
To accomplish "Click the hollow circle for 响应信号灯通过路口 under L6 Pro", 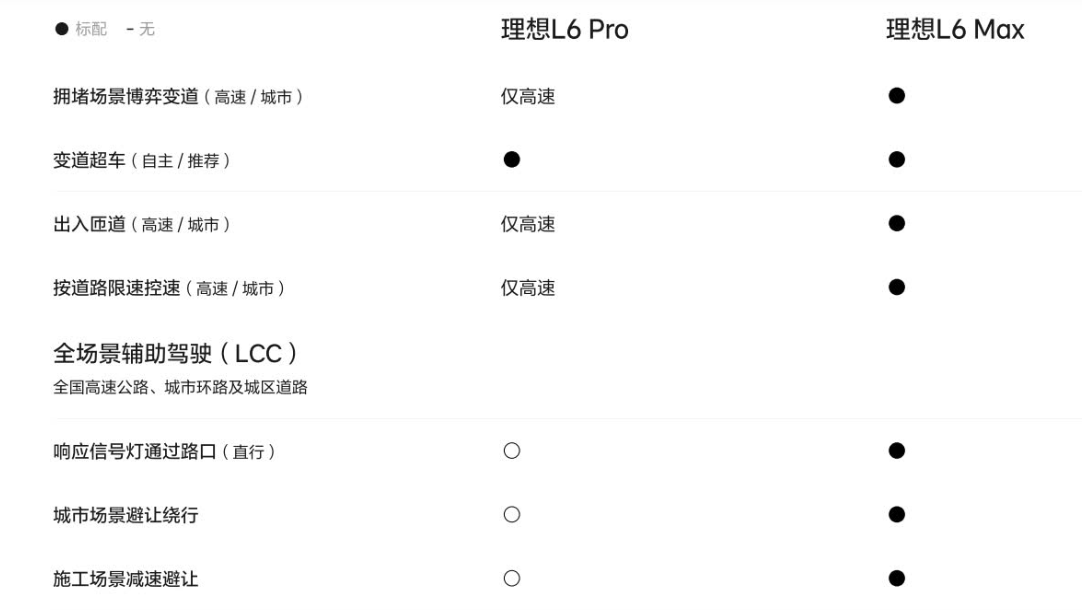I will tap(512, 451).
